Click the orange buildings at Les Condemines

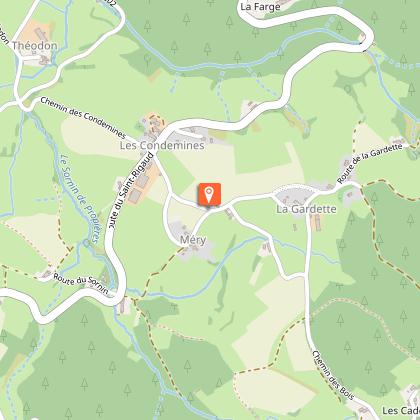pyautogui.click(x=154, y=122)
